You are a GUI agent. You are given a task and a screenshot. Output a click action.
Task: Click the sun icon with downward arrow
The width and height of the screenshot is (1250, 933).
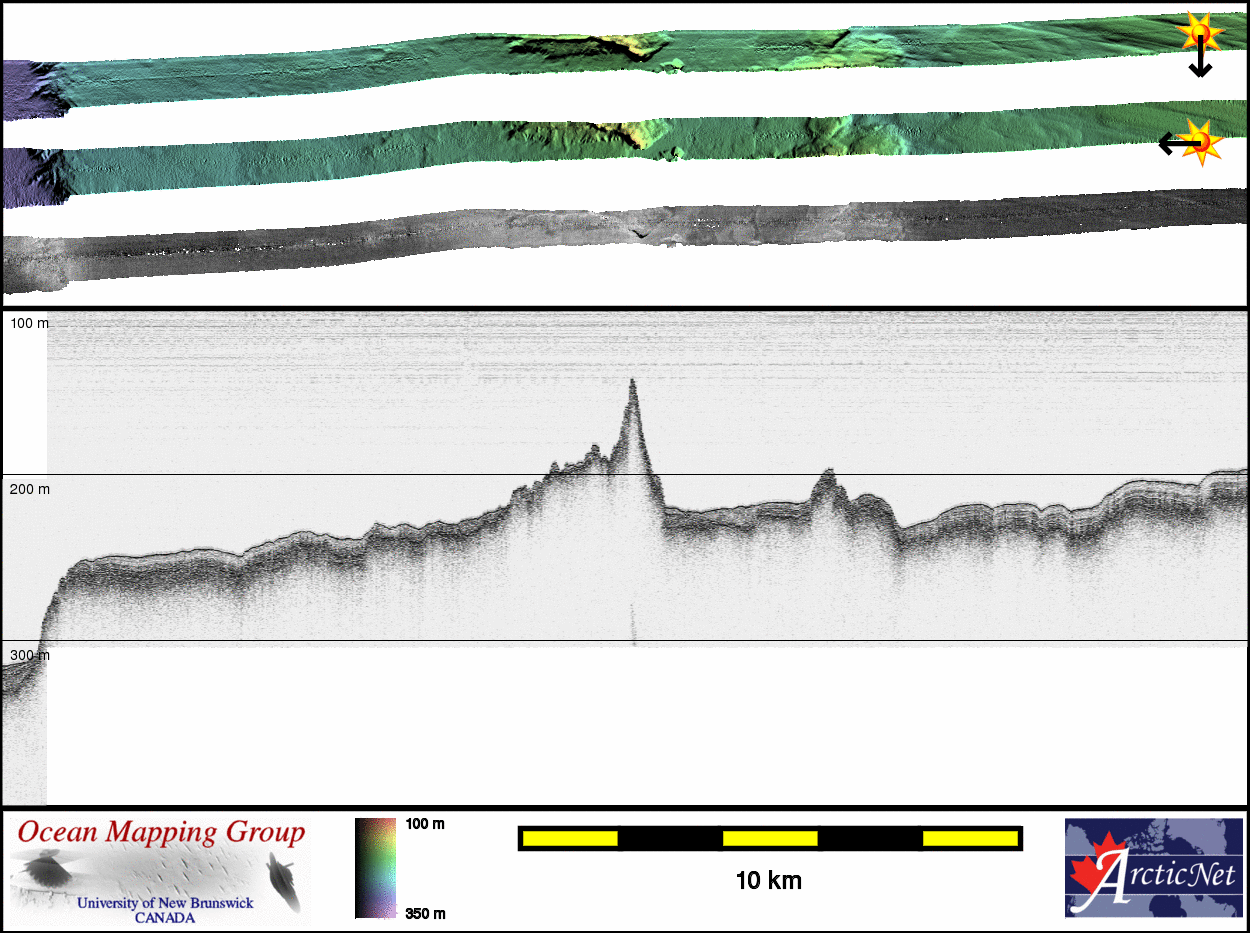click(1199, 35)
